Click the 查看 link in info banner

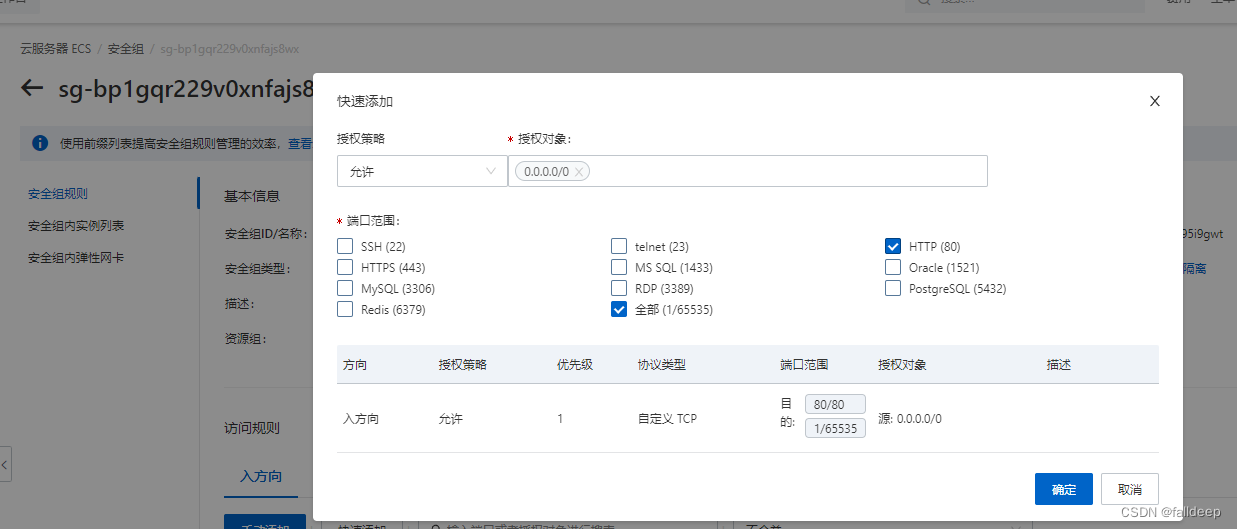click(300, 144)
